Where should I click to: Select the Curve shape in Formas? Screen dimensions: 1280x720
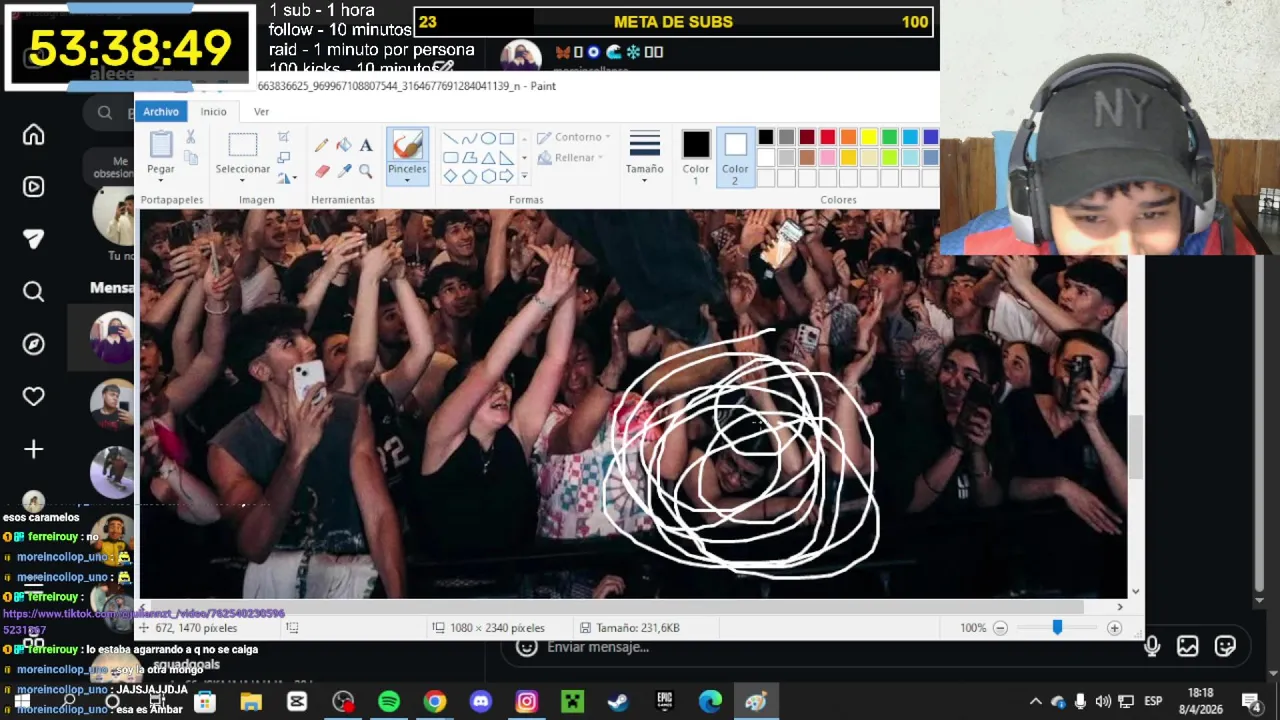[x=469, y=138]
